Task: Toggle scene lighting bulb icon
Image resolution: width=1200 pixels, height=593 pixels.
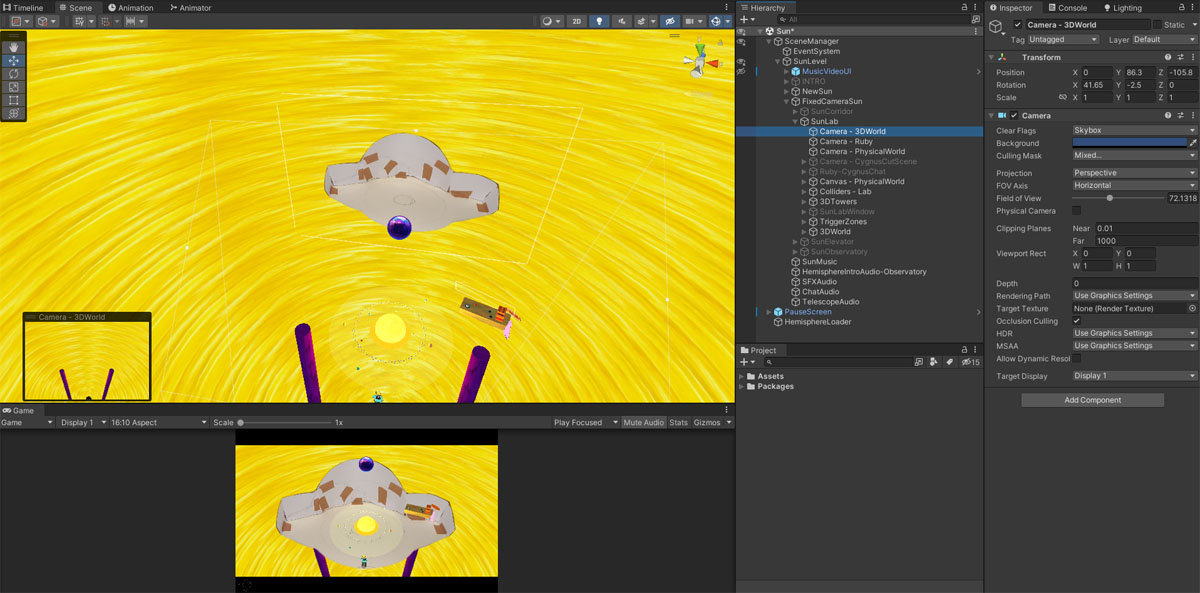Action: [x=599, y=21]
